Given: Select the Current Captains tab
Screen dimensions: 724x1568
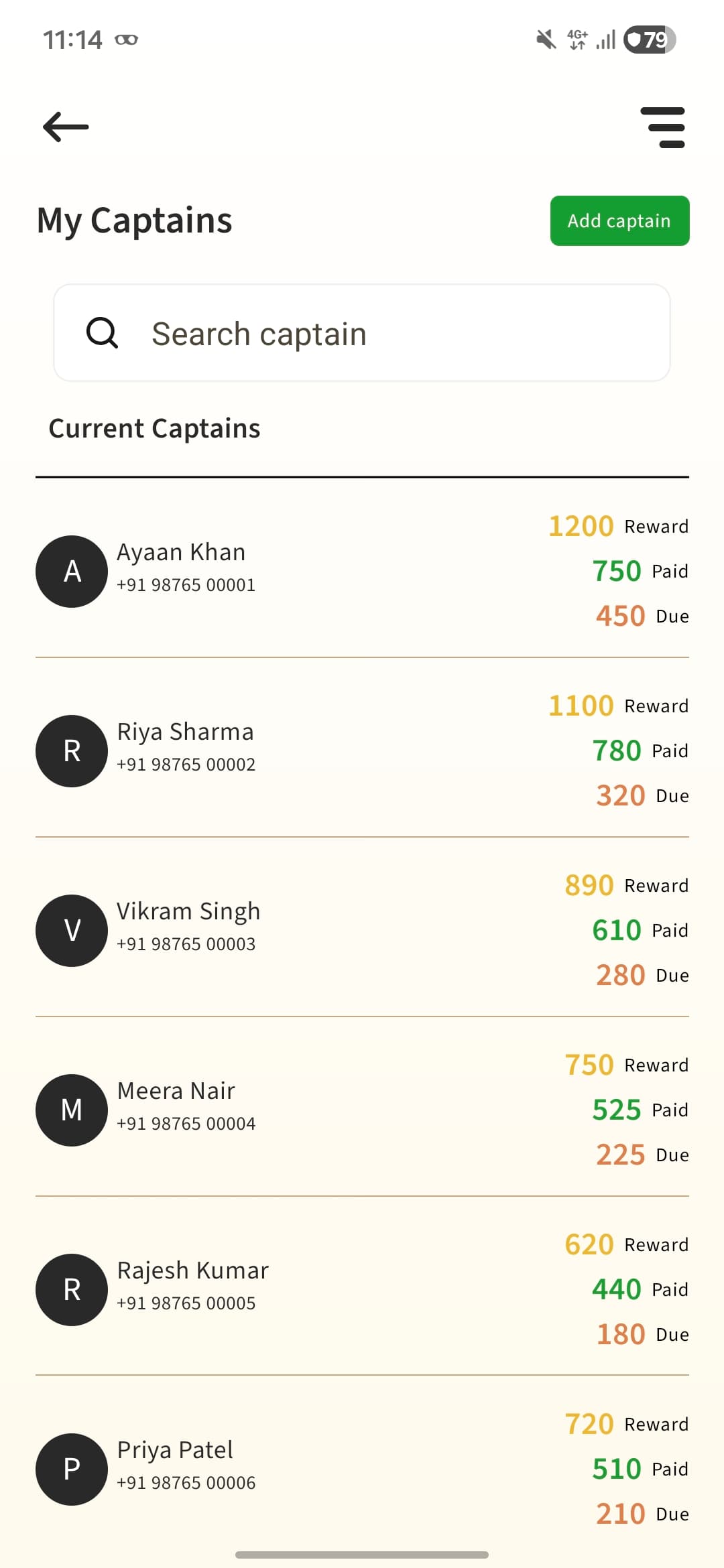Looking at the screenshot, I should 154,429.
